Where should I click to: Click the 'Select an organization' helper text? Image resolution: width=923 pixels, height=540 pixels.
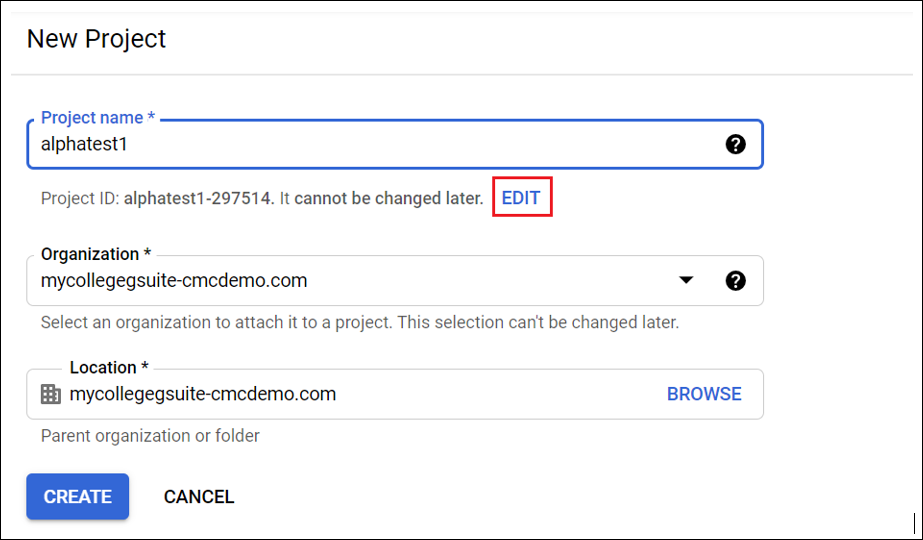coord(360,323)
